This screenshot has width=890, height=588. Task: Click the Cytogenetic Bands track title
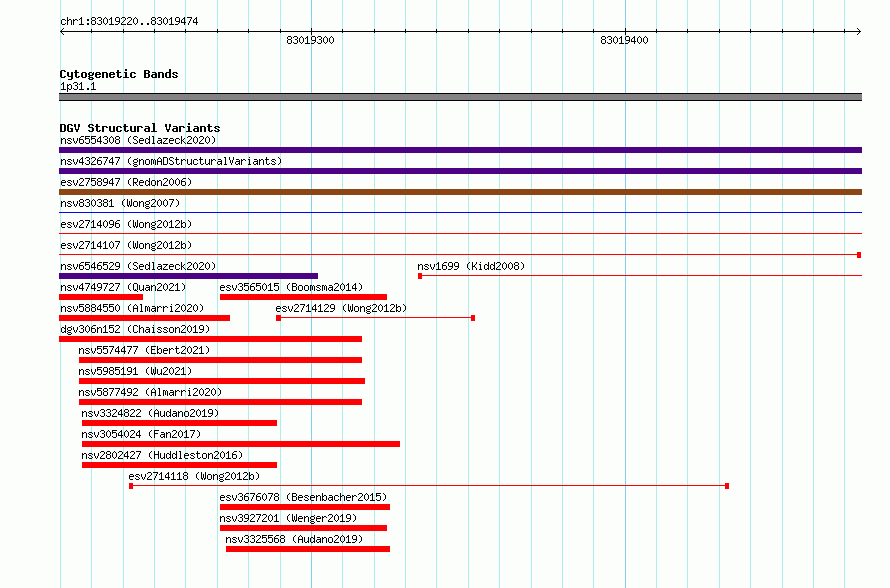[119, 74]
